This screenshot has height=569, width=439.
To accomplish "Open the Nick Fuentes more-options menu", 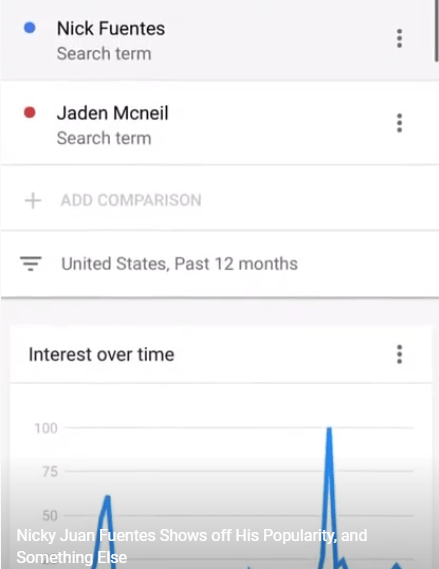I will pos(399,38).
